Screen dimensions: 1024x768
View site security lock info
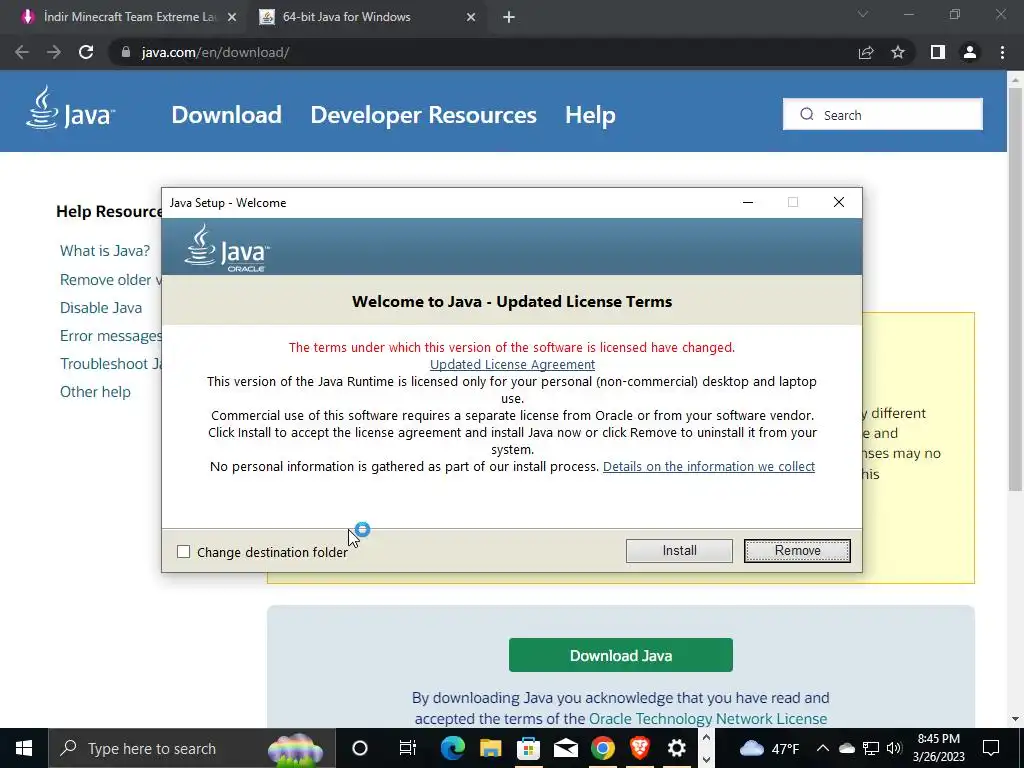click(x=125, y=52)
